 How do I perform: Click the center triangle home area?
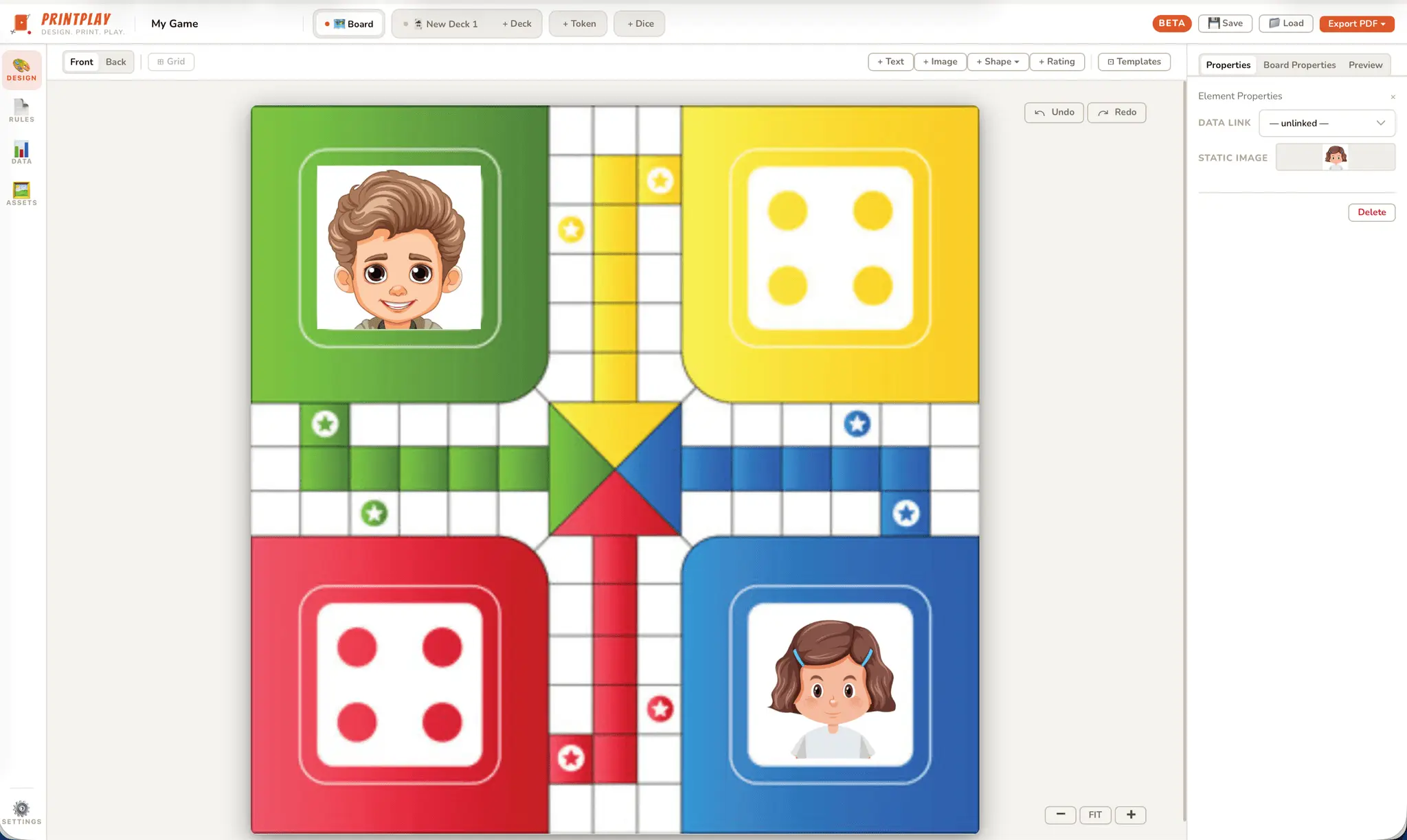pyautogui.click(x=615, y=469)
